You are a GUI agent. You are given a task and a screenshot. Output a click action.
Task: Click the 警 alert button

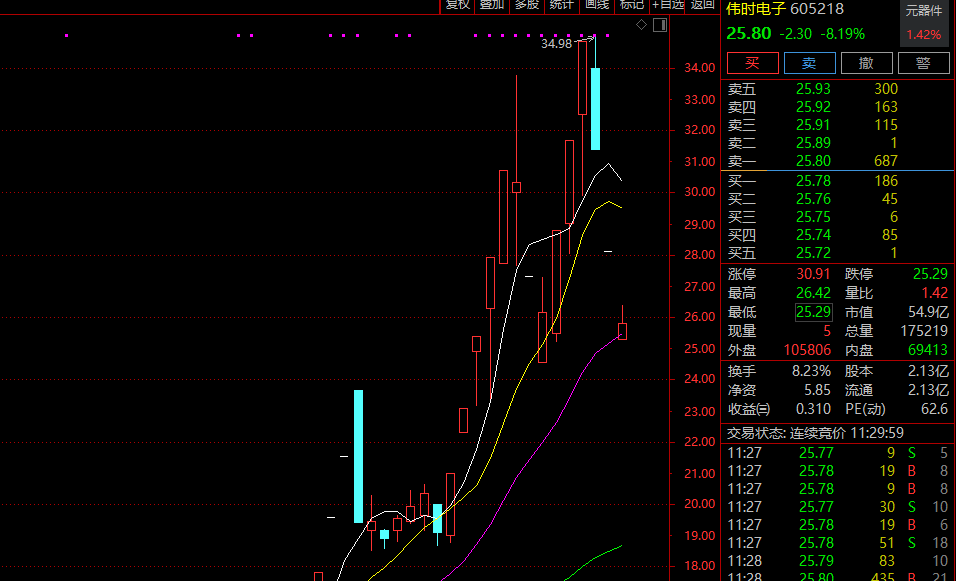tap(923, 63)
